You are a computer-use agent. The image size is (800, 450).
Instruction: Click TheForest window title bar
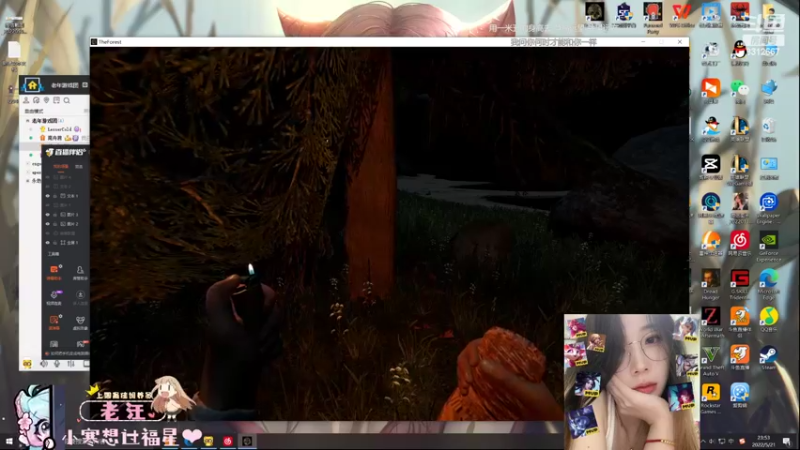click(x=389, y=42)
